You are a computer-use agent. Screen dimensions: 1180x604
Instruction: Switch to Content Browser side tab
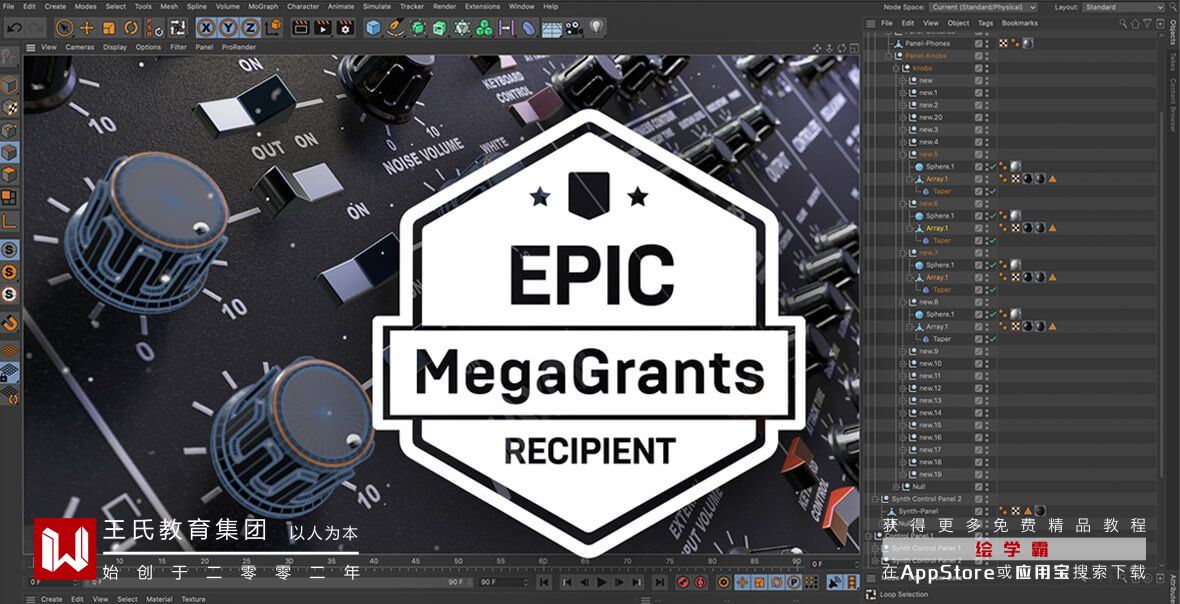click(x=1173, y=105)
